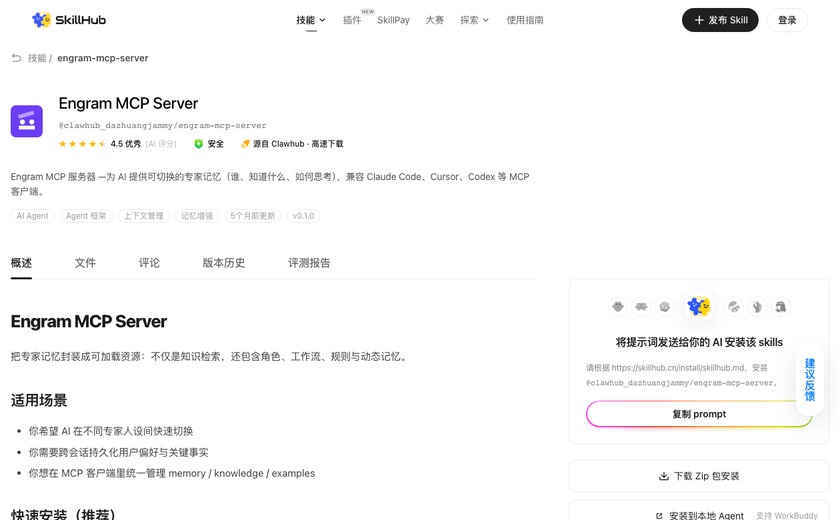The image size is (840, 520).
Task: Click the 复制 prompt button
Action: pyautogui.click(x=699, y=414)
